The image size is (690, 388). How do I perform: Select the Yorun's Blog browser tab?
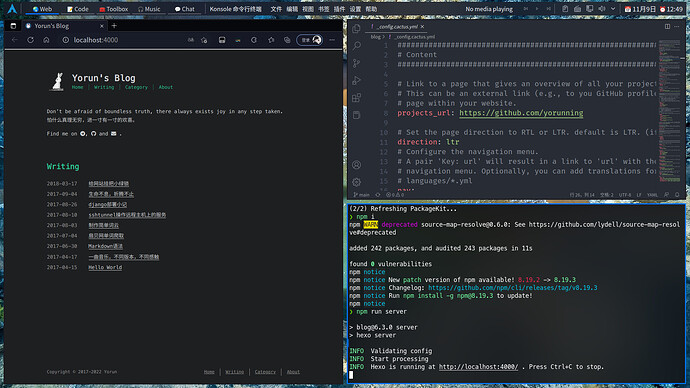point(64,26)
